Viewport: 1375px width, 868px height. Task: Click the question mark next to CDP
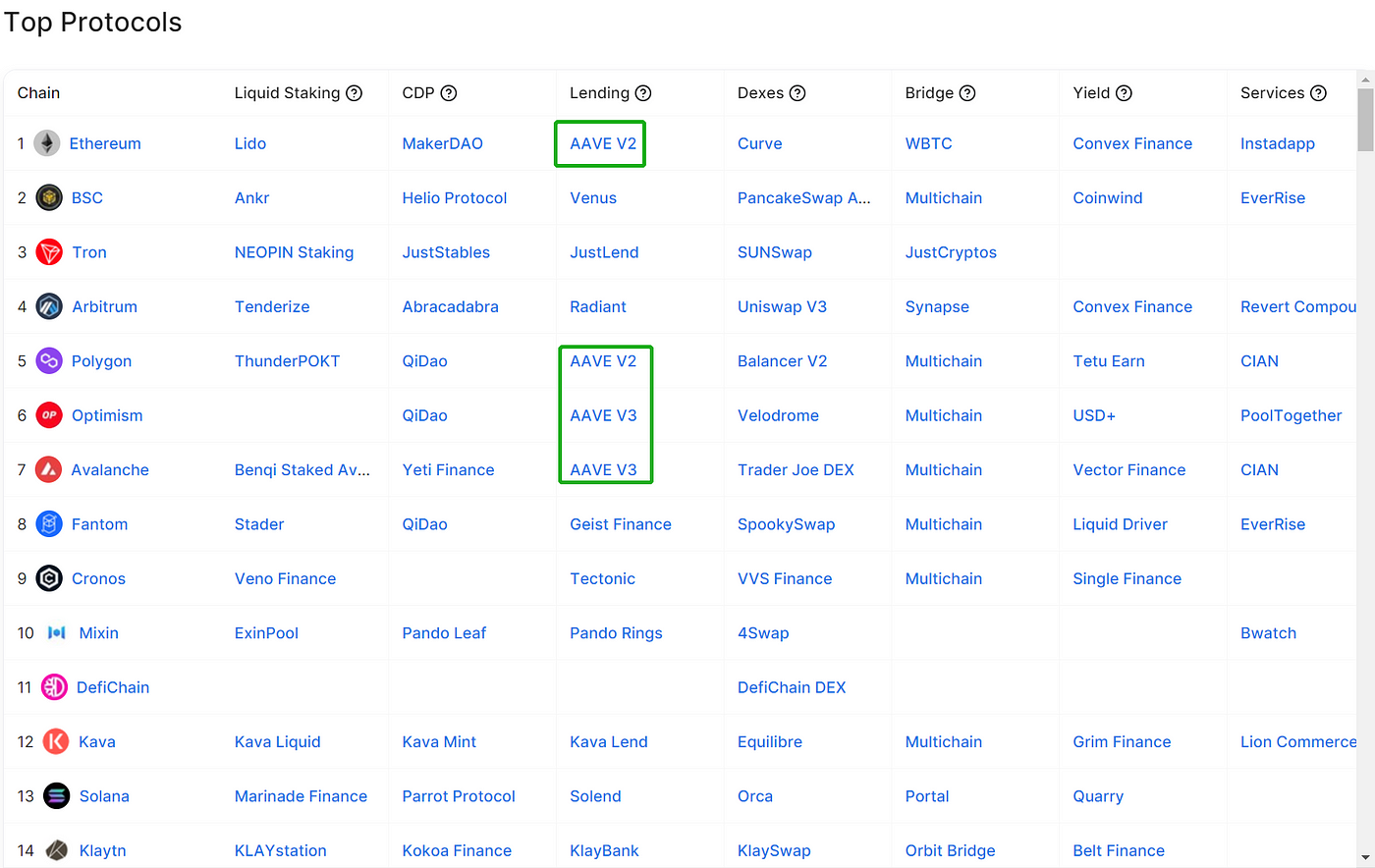point(449,93)
